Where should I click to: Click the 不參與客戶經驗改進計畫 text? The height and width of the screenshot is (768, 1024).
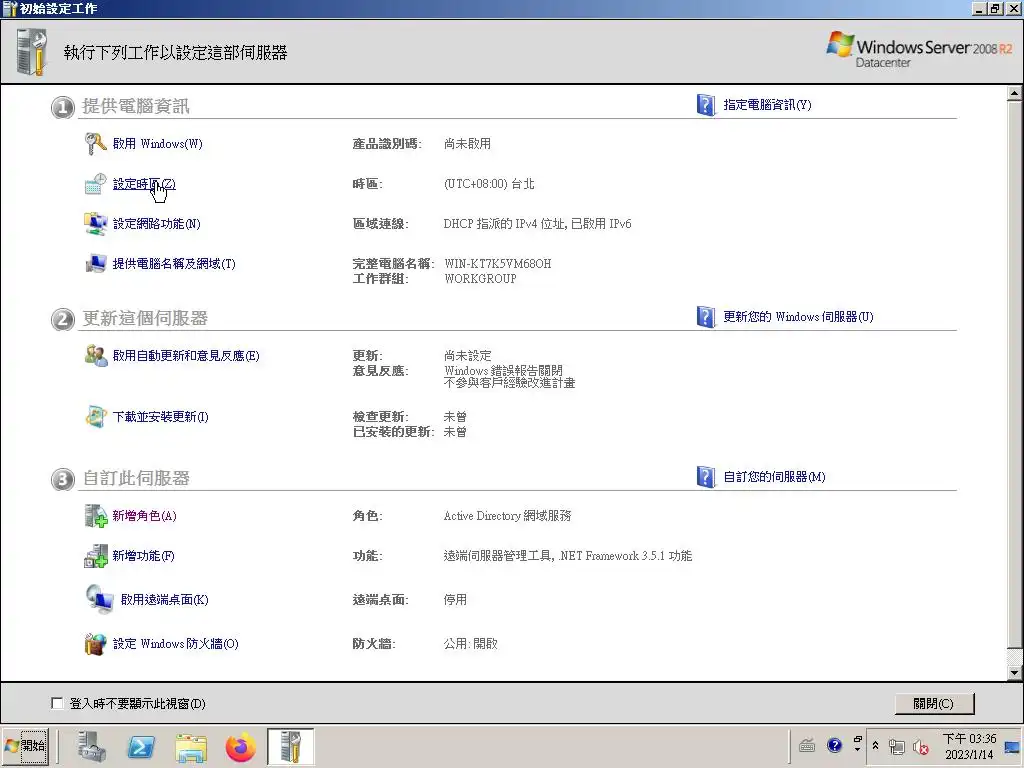(509, 383)
